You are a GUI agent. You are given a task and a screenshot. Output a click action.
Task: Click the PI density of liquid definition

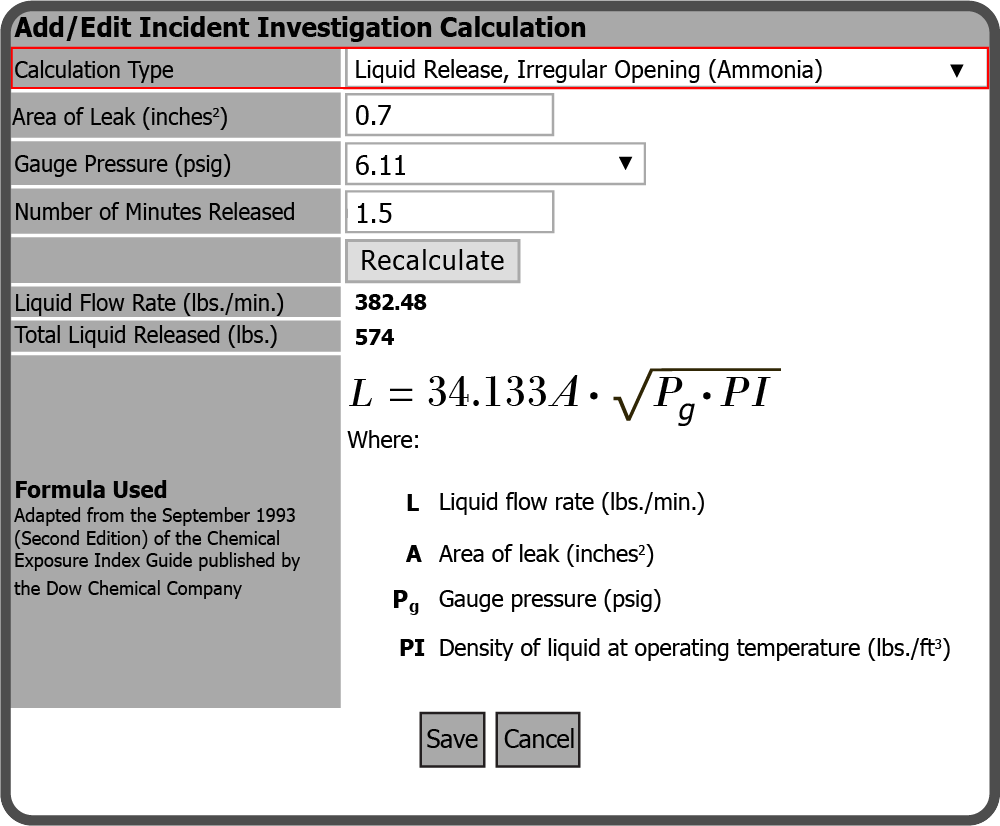(693, 648)
